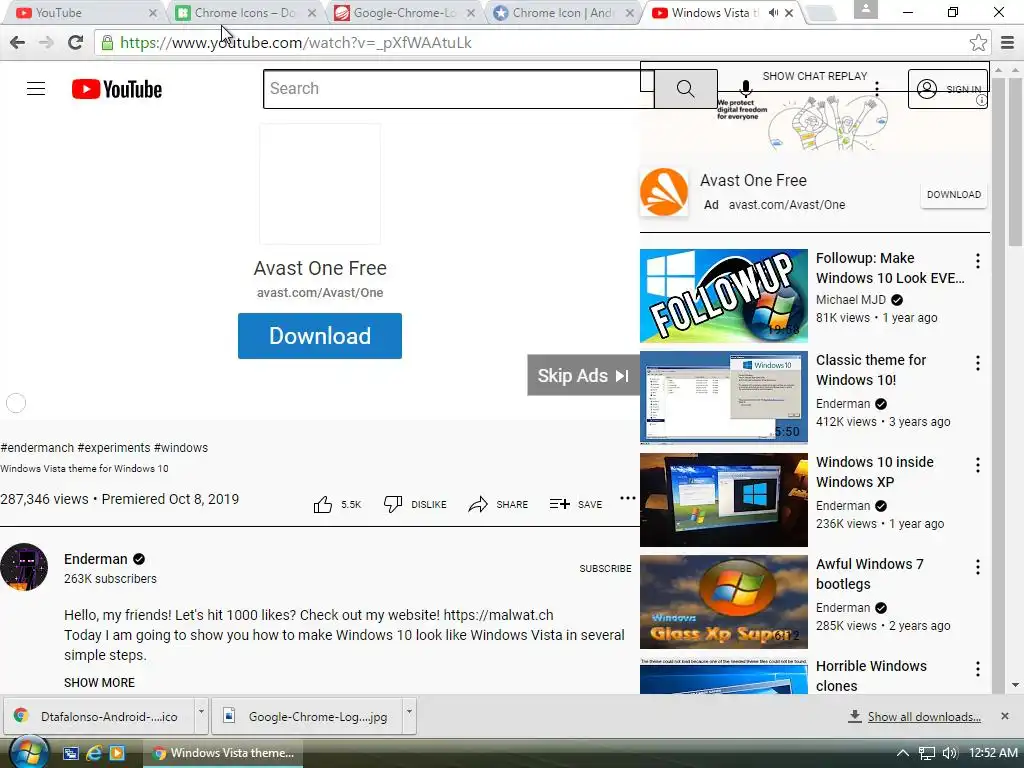Screen dimensions: 1024x768
Task: Click #endermanch hashtag
Action: coord(37,447)
